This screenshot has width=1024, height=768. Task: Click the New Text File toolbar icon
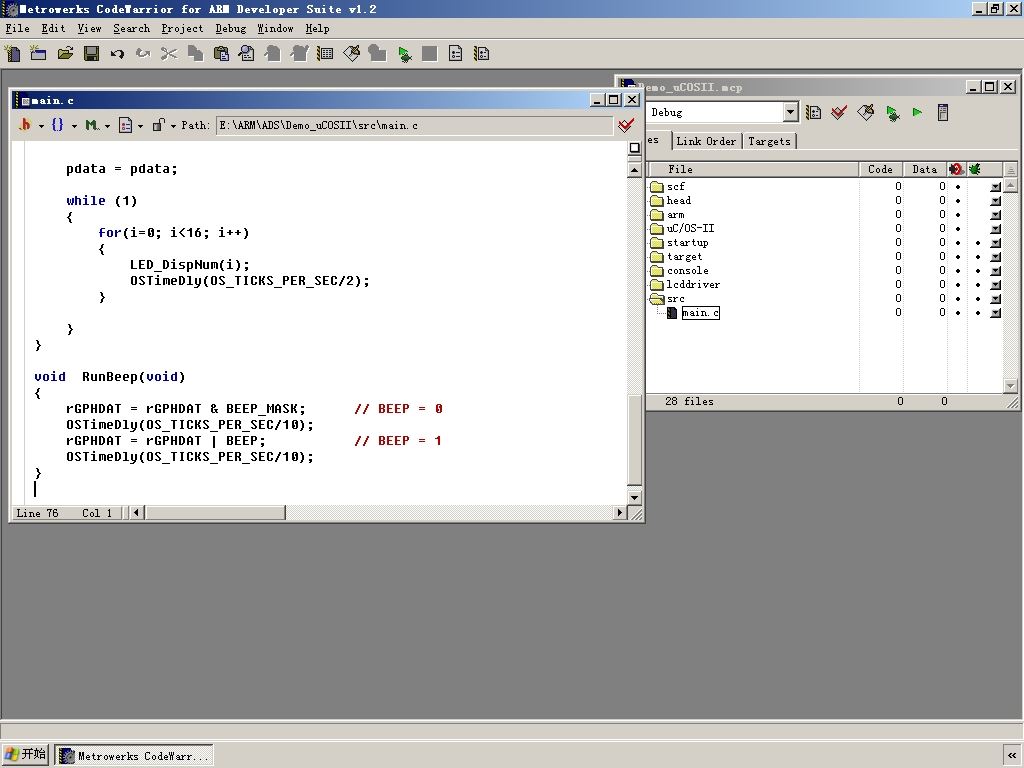pyautogui.click(x=12, y=54)
